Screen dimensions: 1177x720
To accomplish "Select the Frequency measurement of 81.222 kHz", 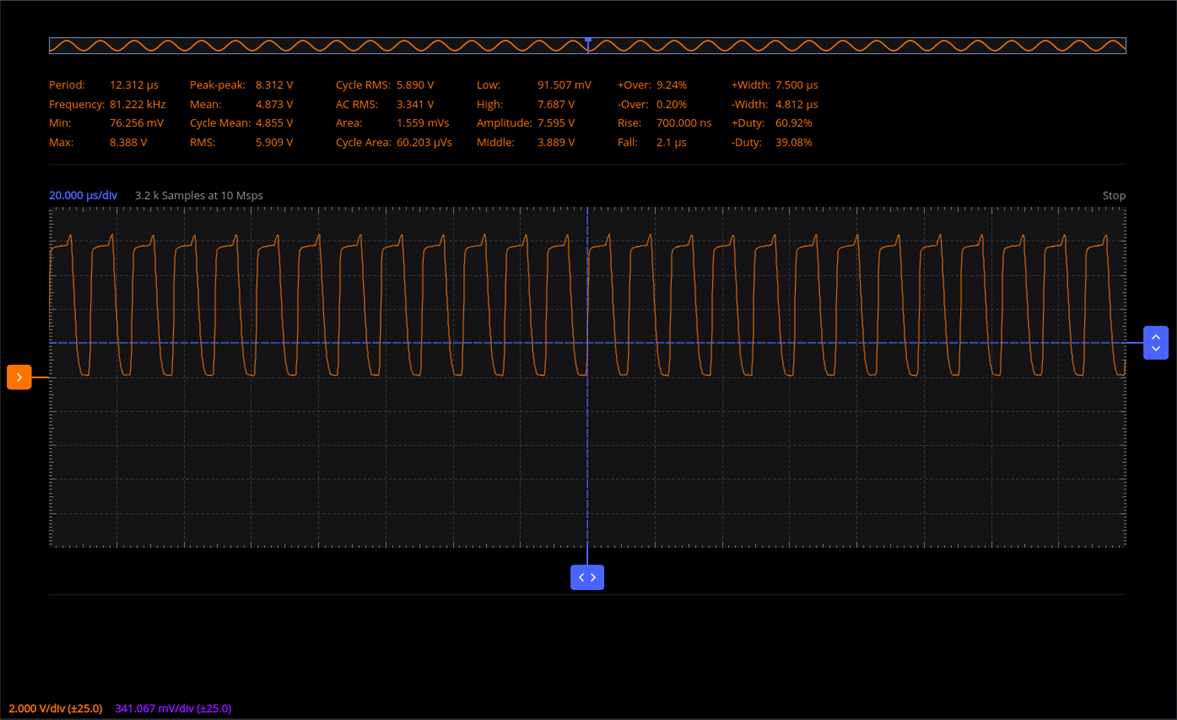I will pos(137,104).
